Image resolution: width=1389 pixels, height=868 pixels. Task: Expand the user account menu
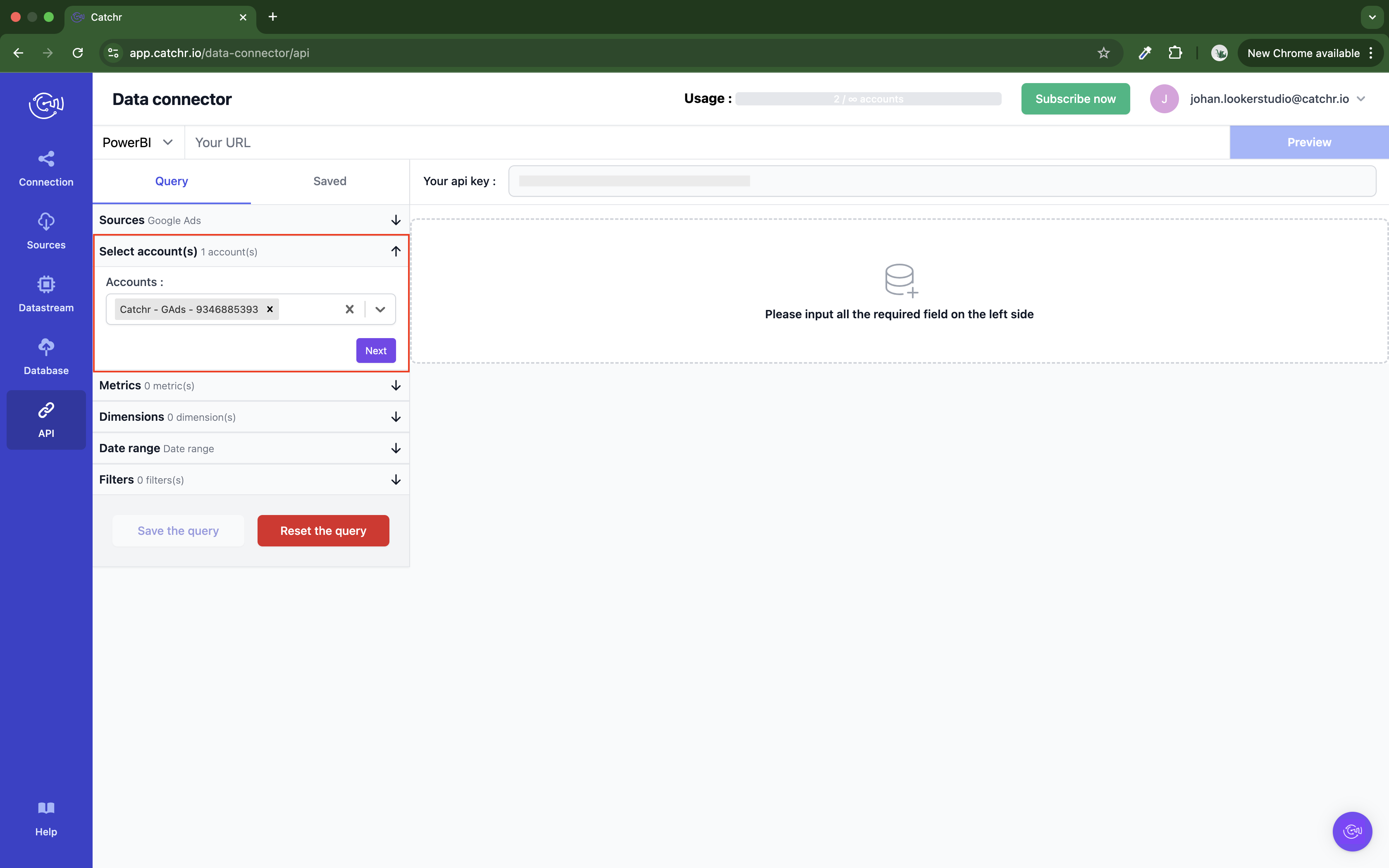(1361, 99)
